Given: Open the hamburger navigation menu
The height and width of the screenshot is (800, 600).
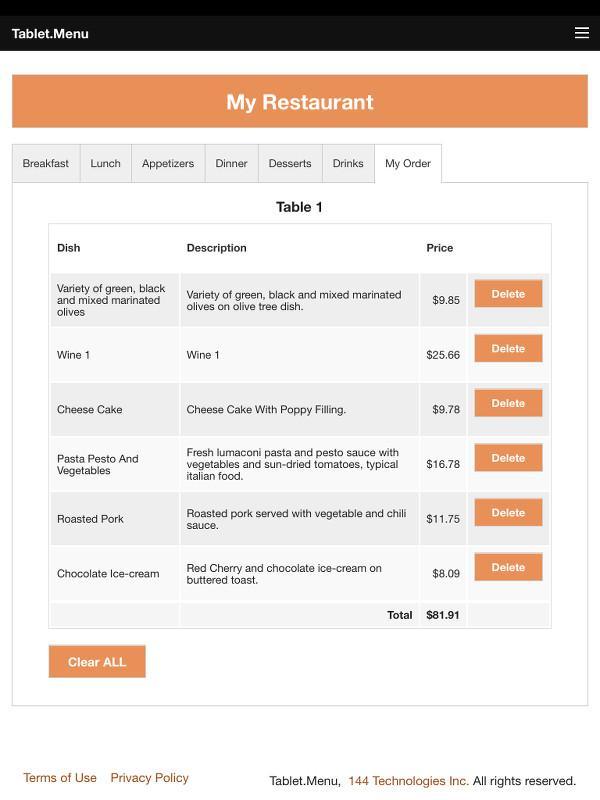Looking at the screenshot, I should tap(581, 31).
